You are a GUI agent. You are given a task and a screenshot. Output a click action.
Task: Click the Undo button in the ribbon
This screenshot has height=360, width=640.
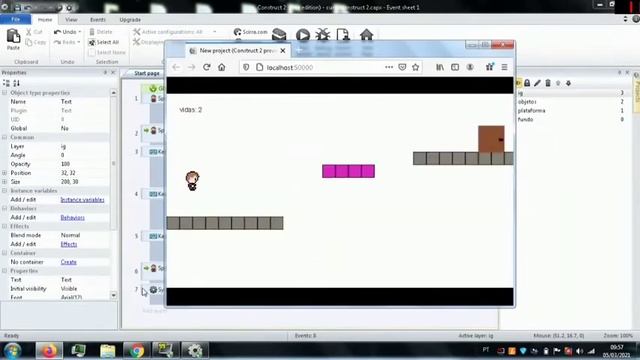[x=65, y=32]
